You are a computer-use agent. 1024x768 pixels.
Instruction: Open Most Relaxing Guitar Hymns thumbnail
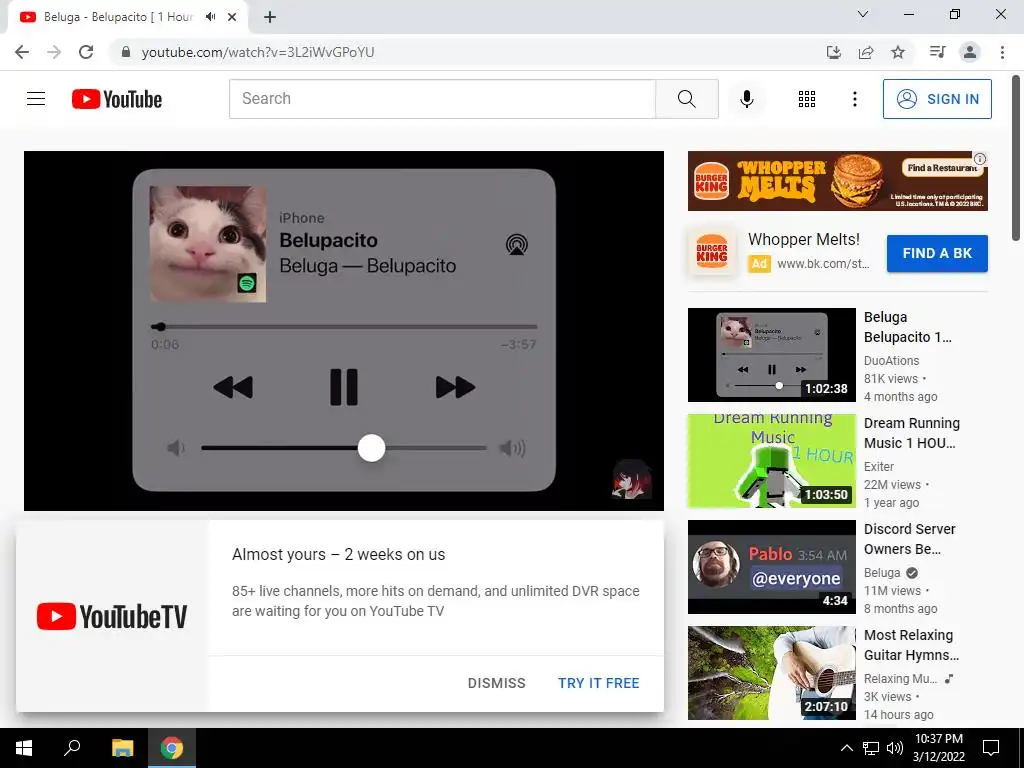tap(771, 673)
